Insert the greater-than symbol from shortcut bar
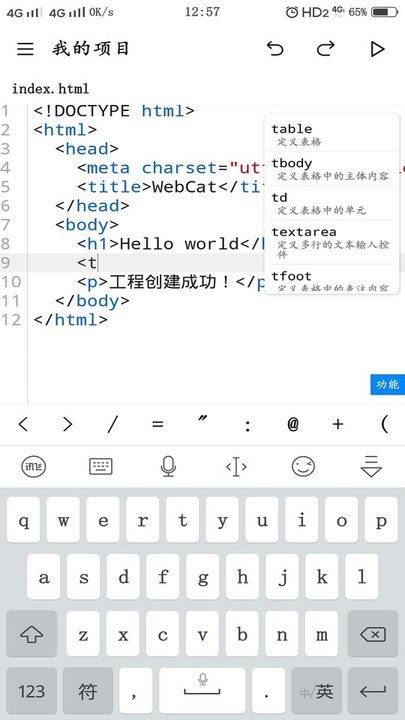The width and height of the screenshot is (405, 720). tap(68, 425)
